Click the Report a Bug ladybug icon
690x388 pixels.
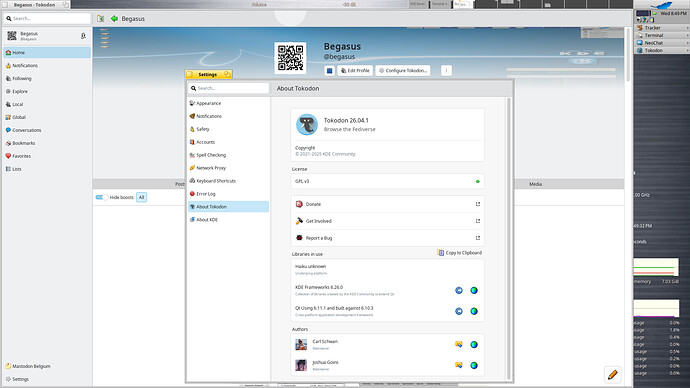[x=299, y=238]
